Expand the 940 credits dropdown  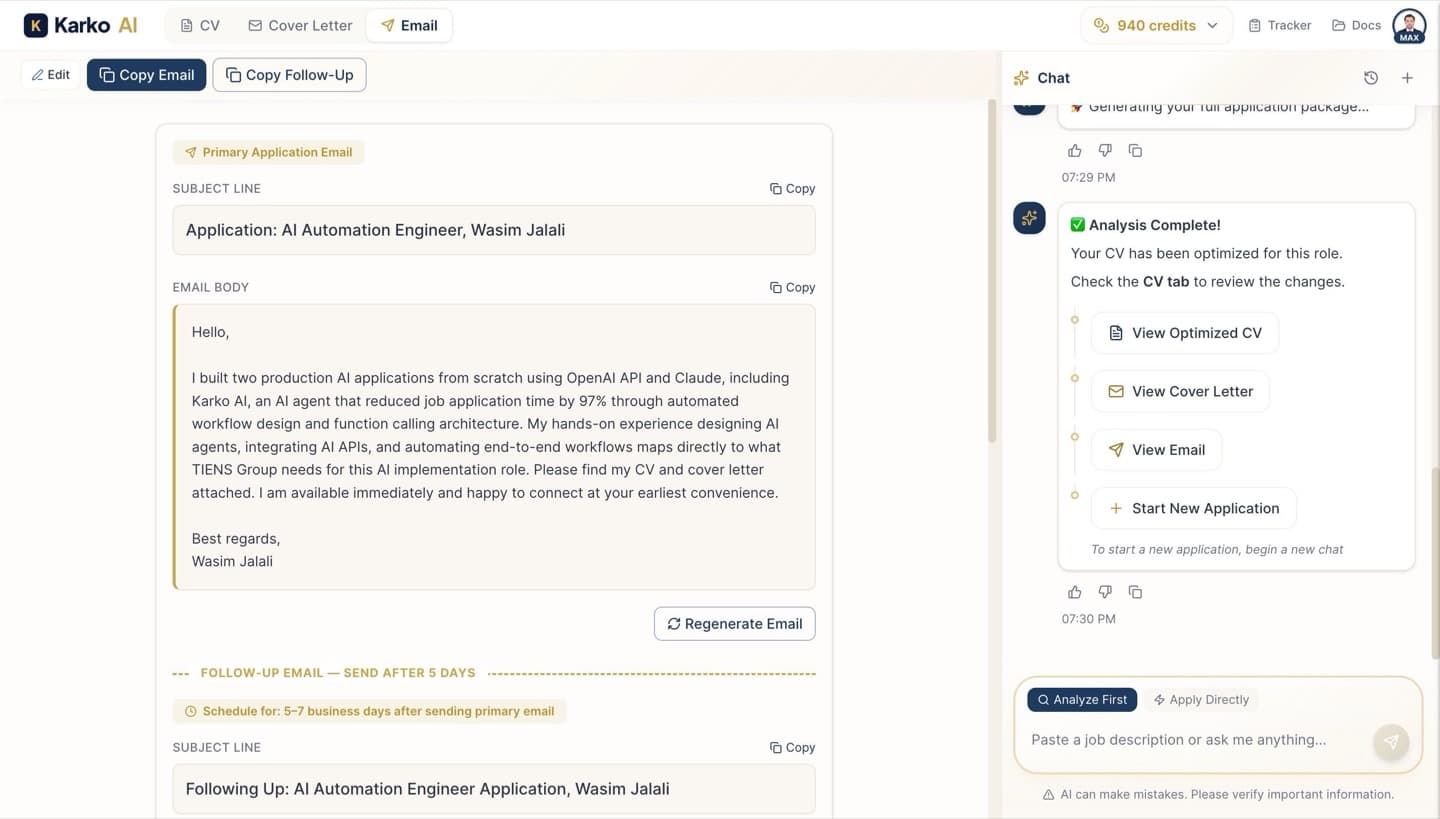[x=1156, y=24]
